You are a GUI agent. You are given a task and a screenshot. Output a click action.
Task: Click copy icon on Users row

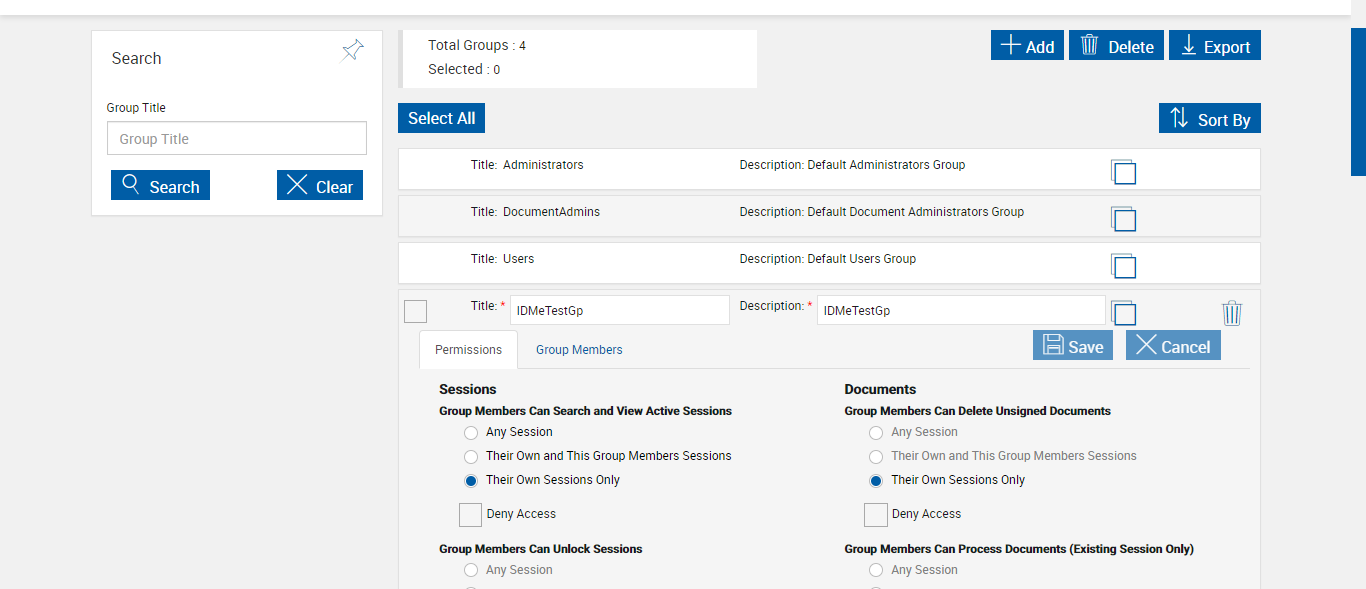click(x=1123, y=266)
